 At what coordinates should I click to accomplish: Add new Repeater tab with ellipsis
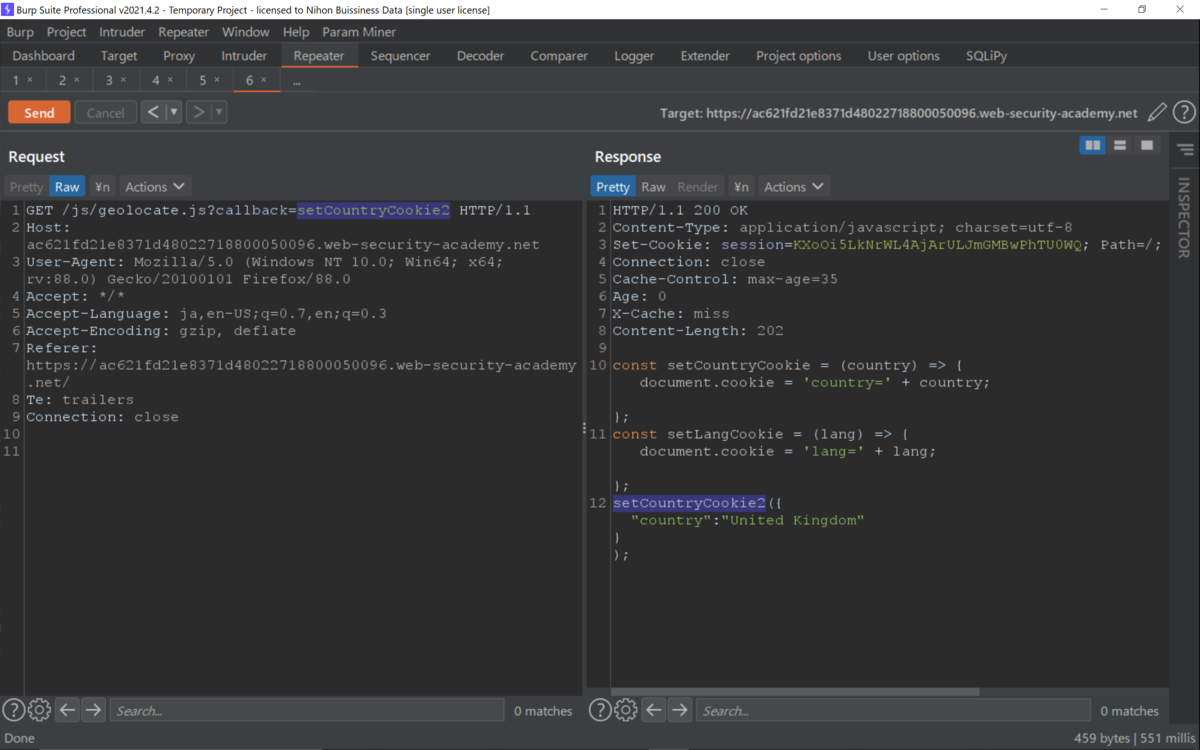(x=296, y=81)
